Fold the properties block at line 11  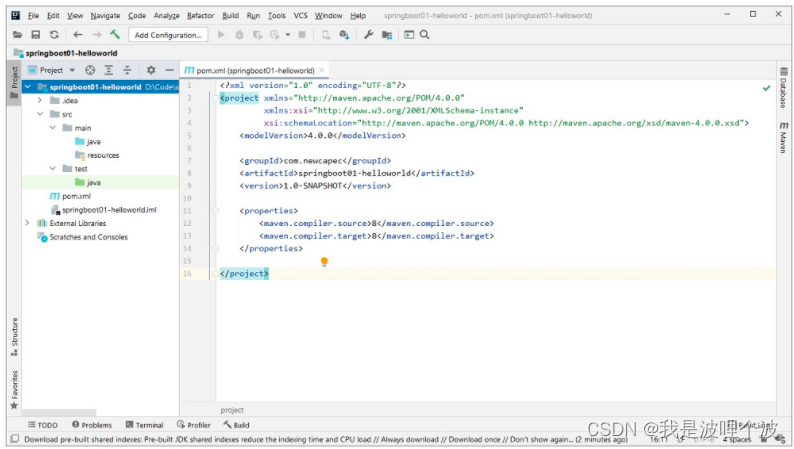(215, 211)
